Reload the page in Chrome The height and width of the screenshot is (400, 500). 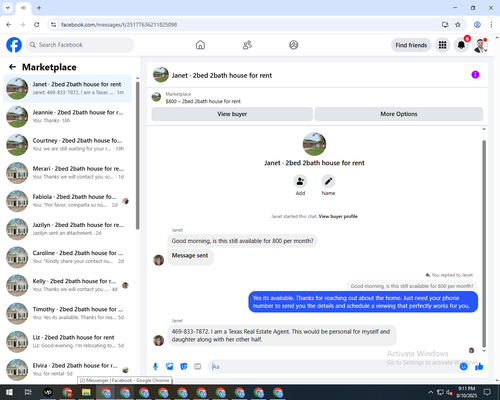(x=37, y=24)
